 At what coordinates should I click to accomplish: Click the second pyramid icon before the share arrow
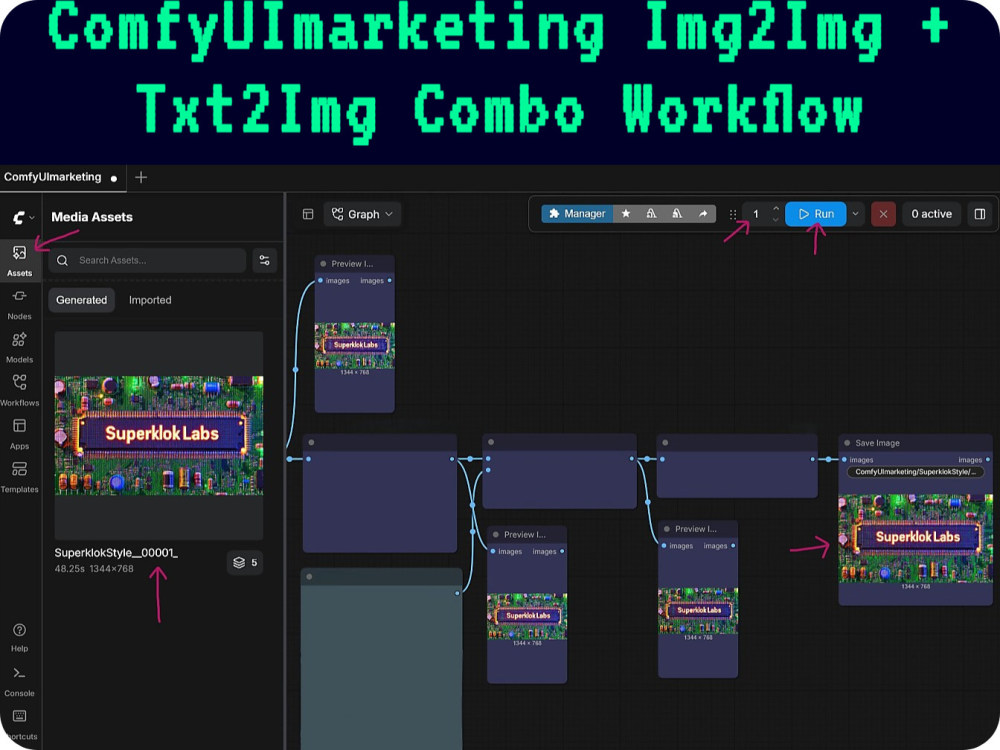677,214
